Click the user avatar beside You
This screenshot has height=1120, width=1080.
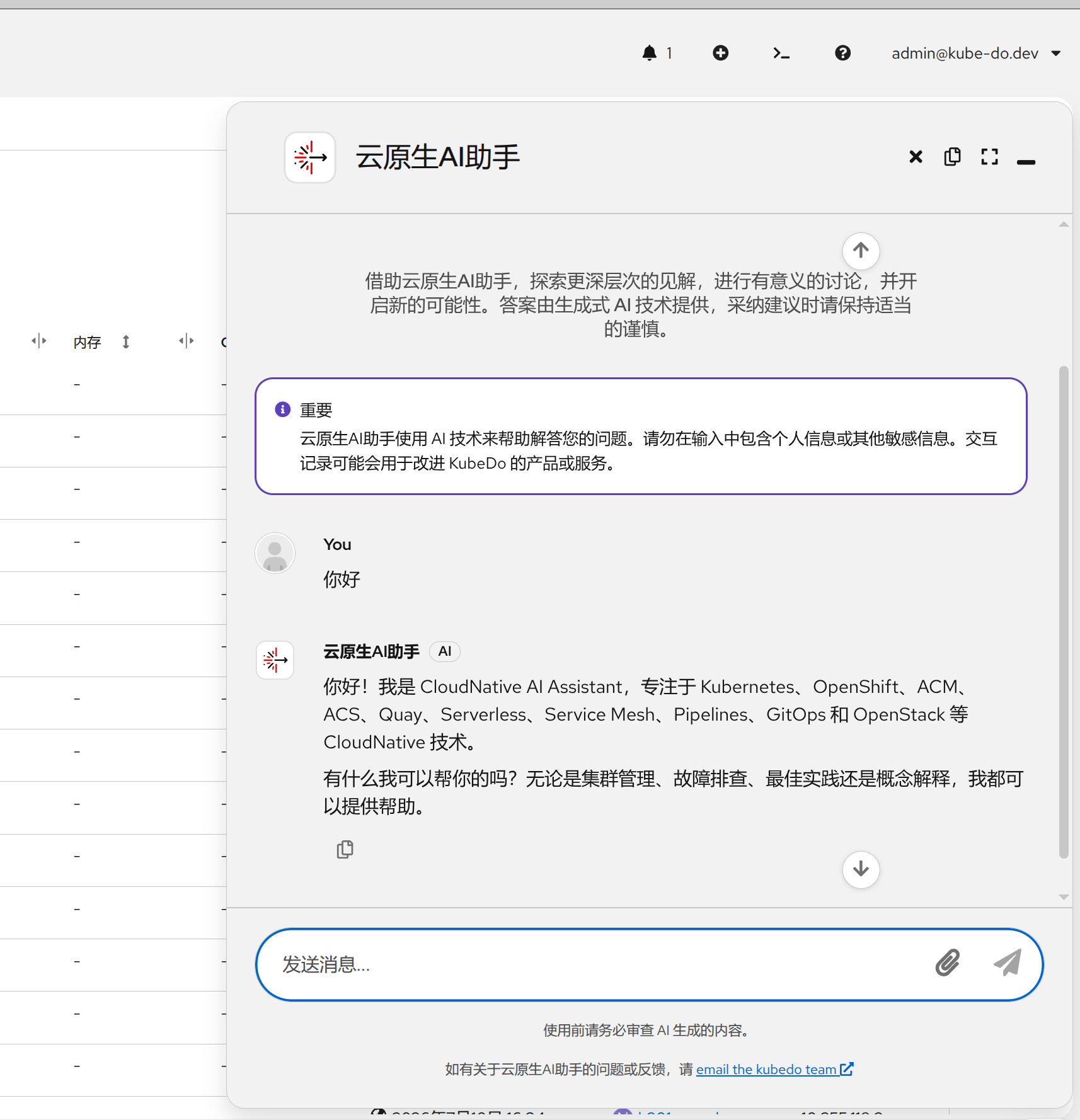(275, 553)
